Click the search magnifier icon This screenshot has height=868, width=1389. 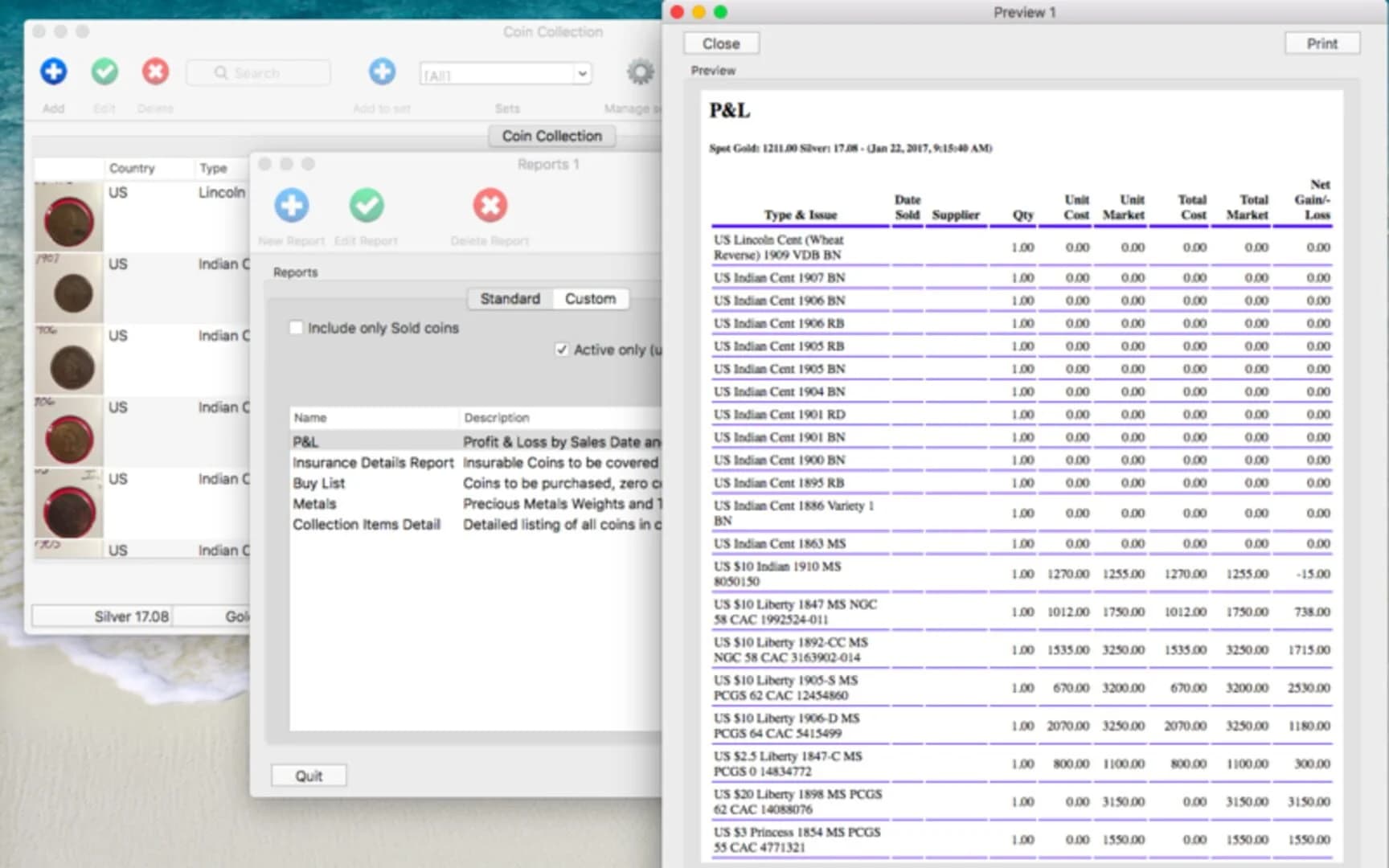(x=220, y=73)
